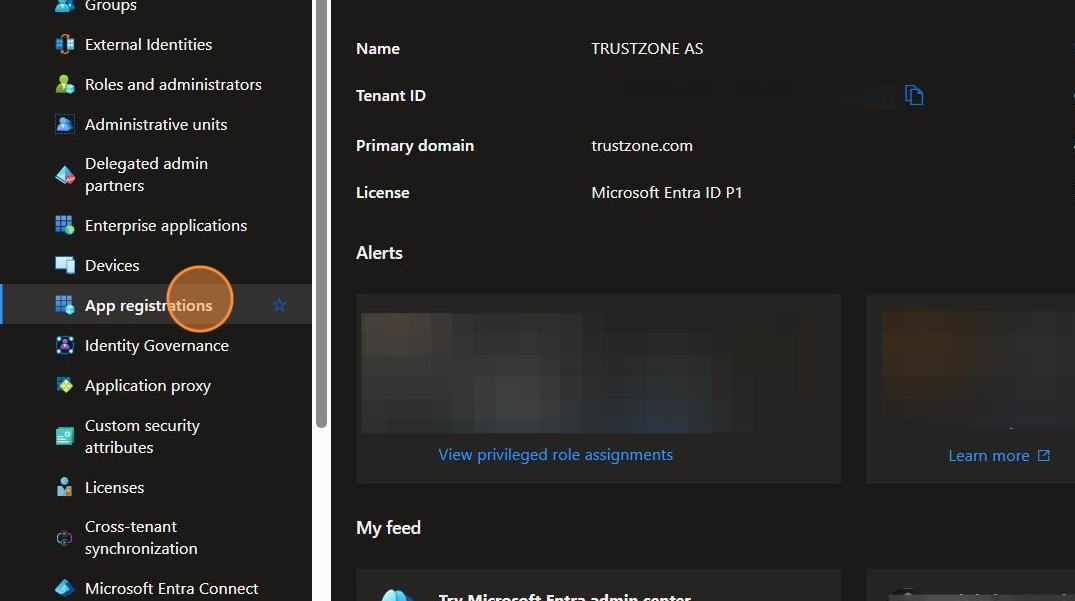Click the external-link icon beside Learn more
This screenshot has width=1075, height=601.
coord(1043,456)
